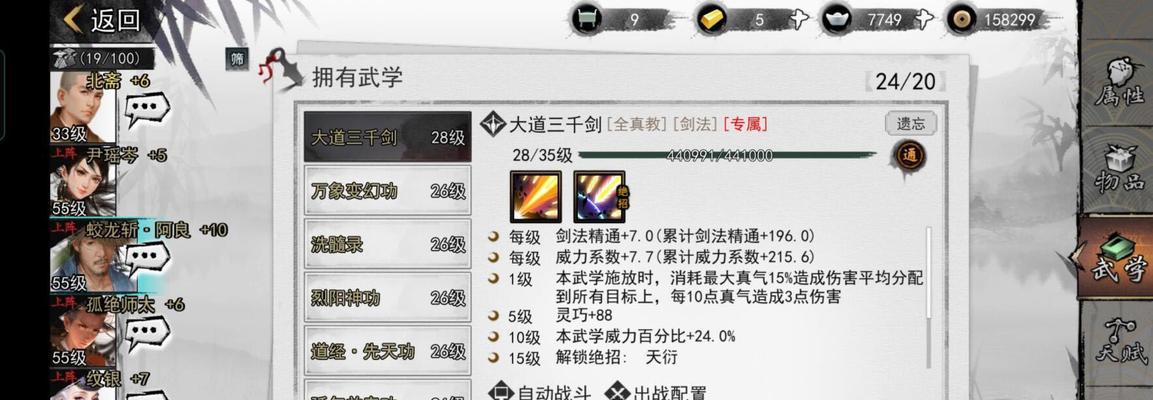
Task: Select the 万象变幻功 skill entry
Action: pos(388,190)
